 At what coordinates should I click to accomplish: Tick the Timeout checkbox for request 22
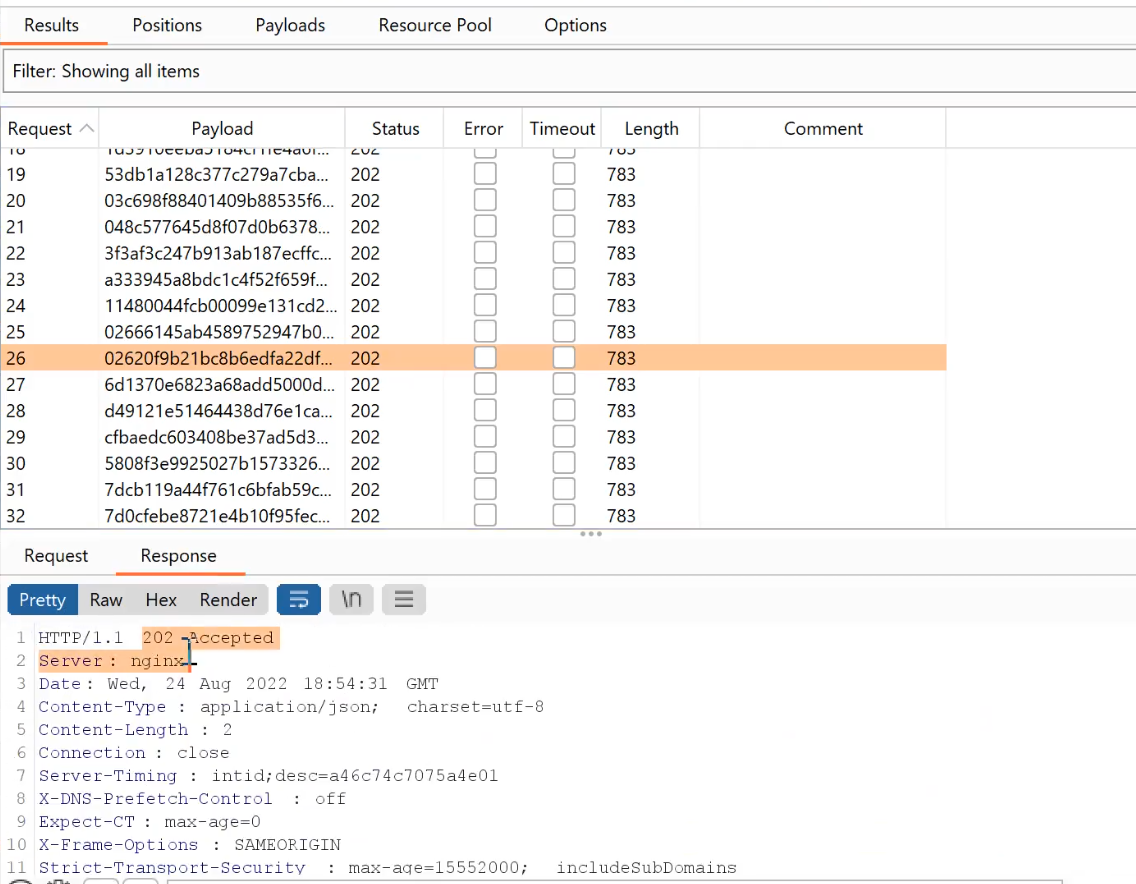[564, 253]
